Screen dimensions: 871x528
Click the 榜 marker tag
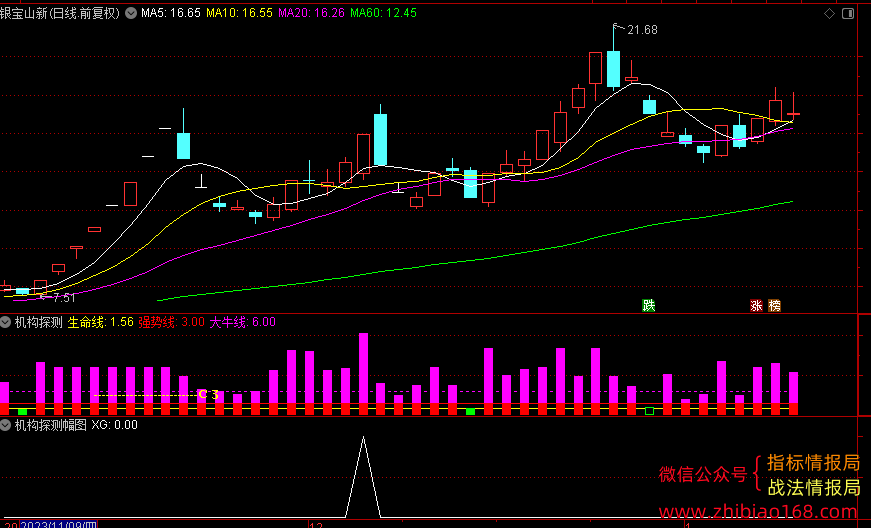click(x=774, y=305)
